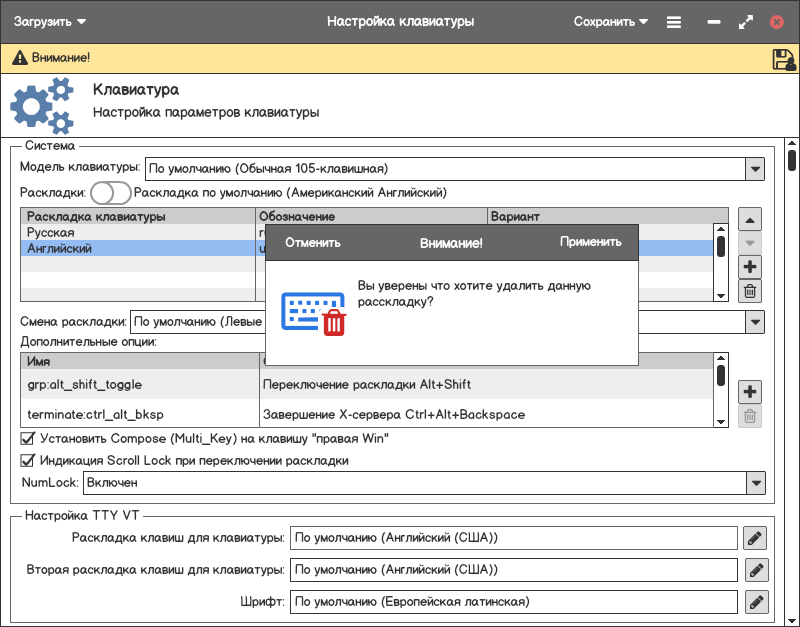Edit the second TTY layout with pencil icon
This screenshot has height=627, width=800.
[755, 571]
